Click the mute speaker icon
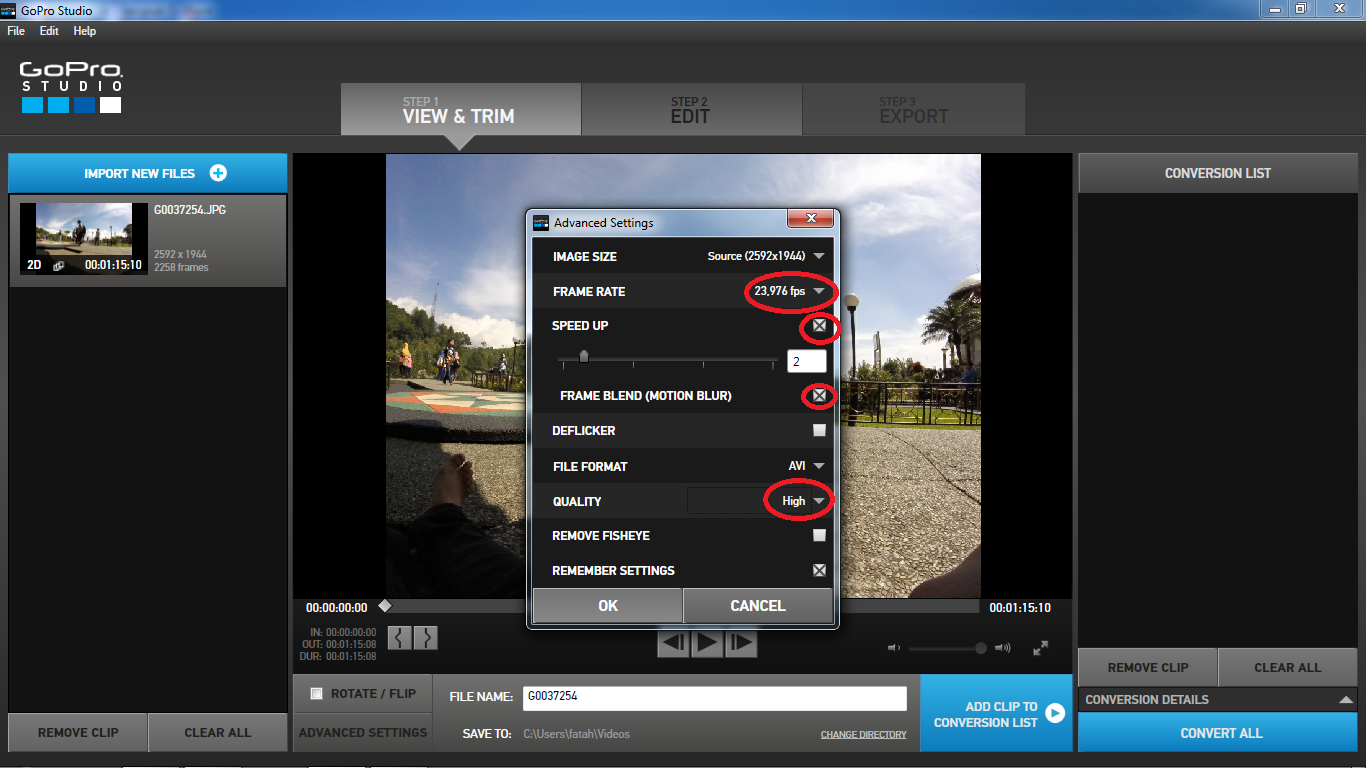The image size is (1366, 768). click(894, 648)
